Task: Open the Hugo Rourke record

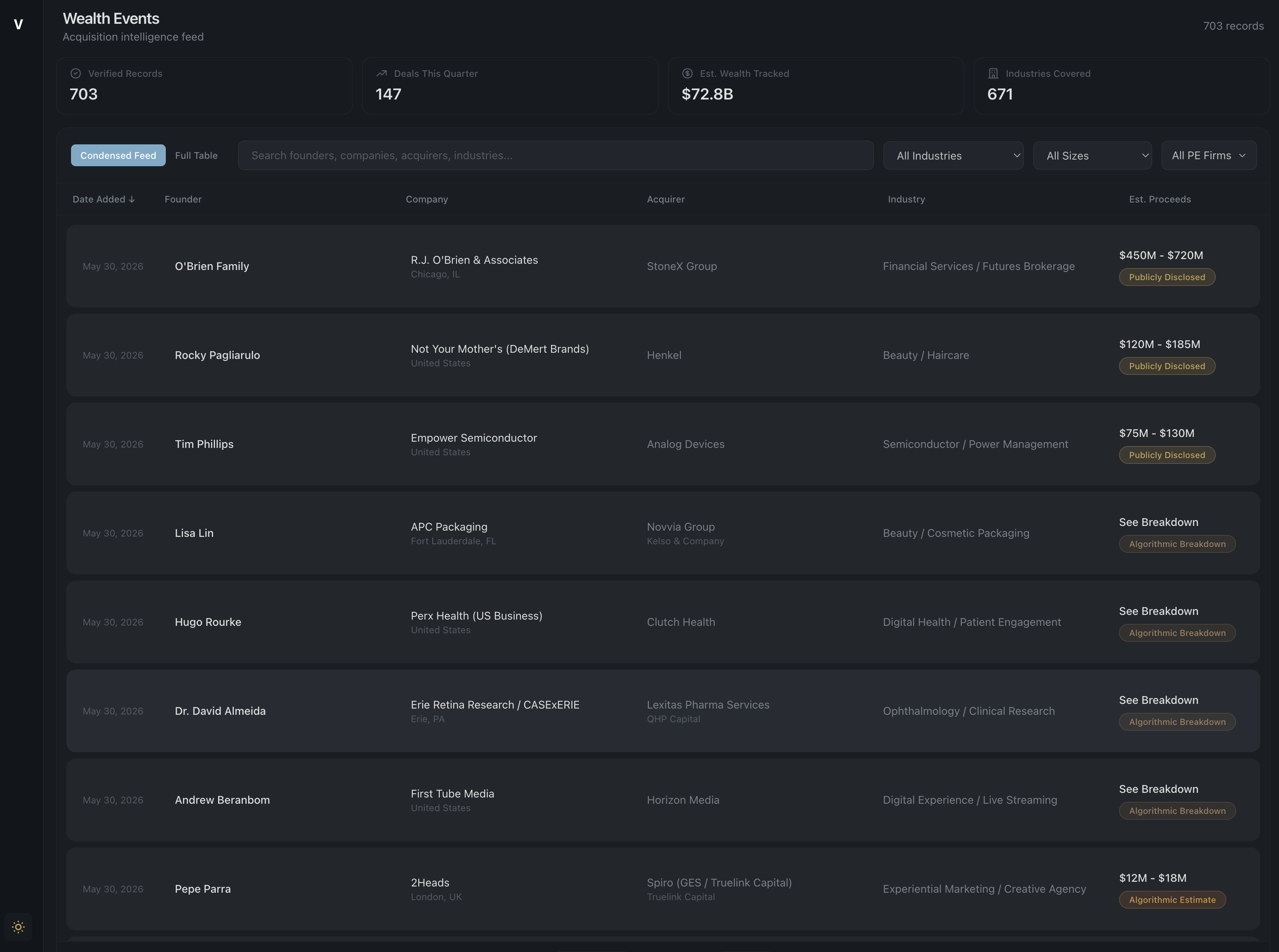Action: coord(663,622)
